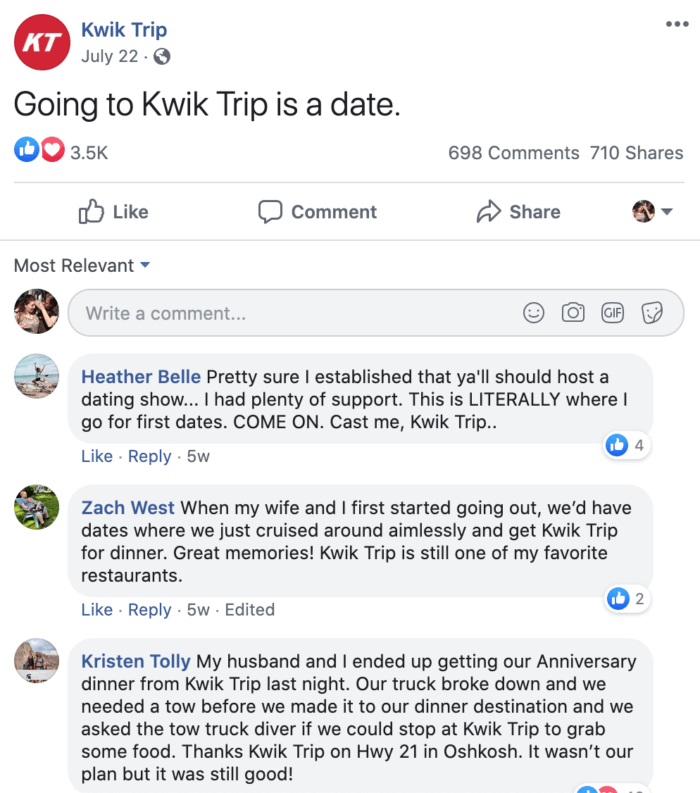The width and height of the screenshot is (700, 793).
Task: Click the thumbs-up count on Heather's comment
Action: (x=627, y=445)
